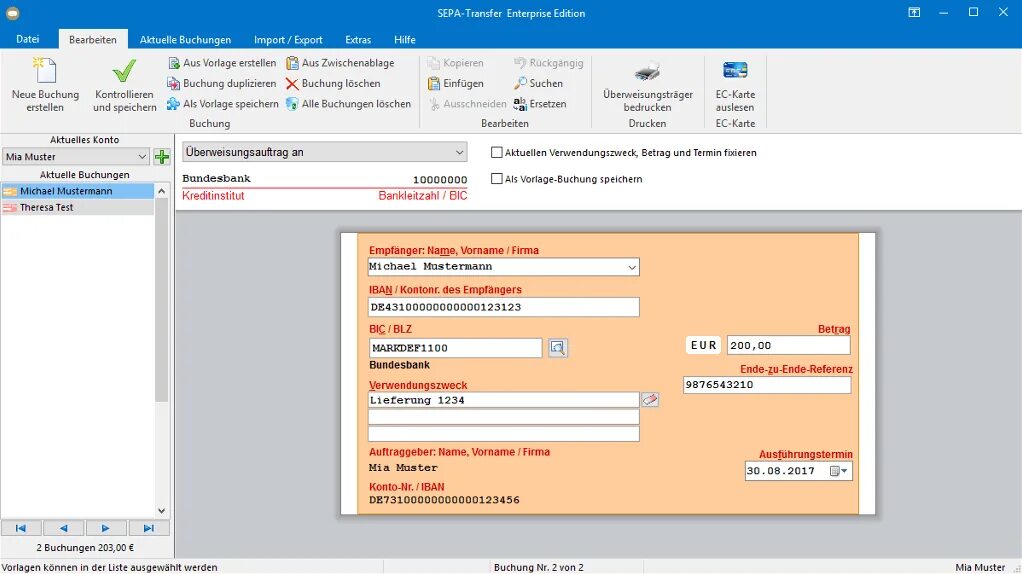Click Alle Buchungen löschen
This screenshot has height=574, width=1022.
tap(349, 104)
